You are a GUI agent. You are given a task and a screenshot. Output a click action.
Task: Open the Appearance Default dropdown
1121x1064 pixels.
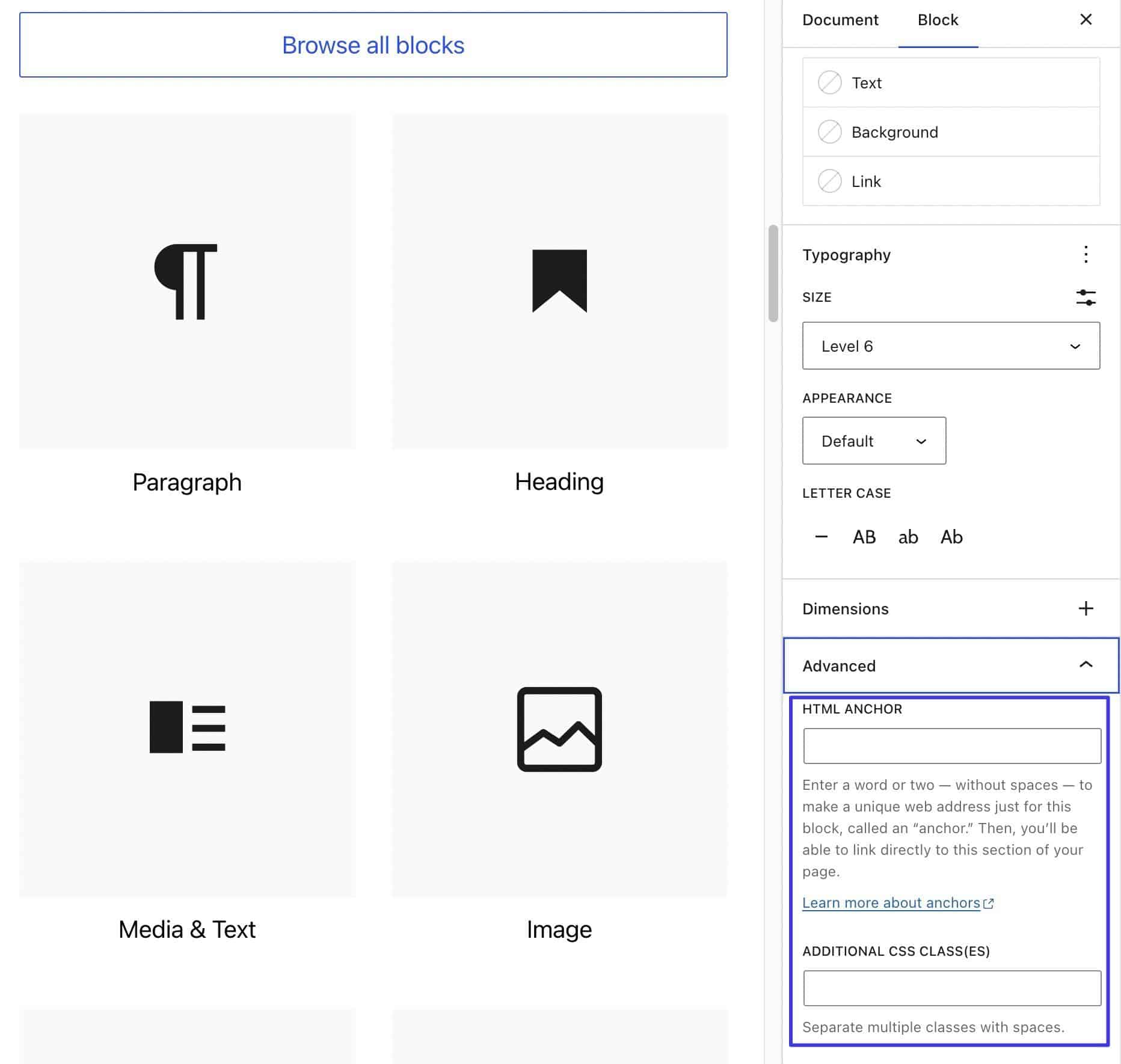tap(874, 441)
